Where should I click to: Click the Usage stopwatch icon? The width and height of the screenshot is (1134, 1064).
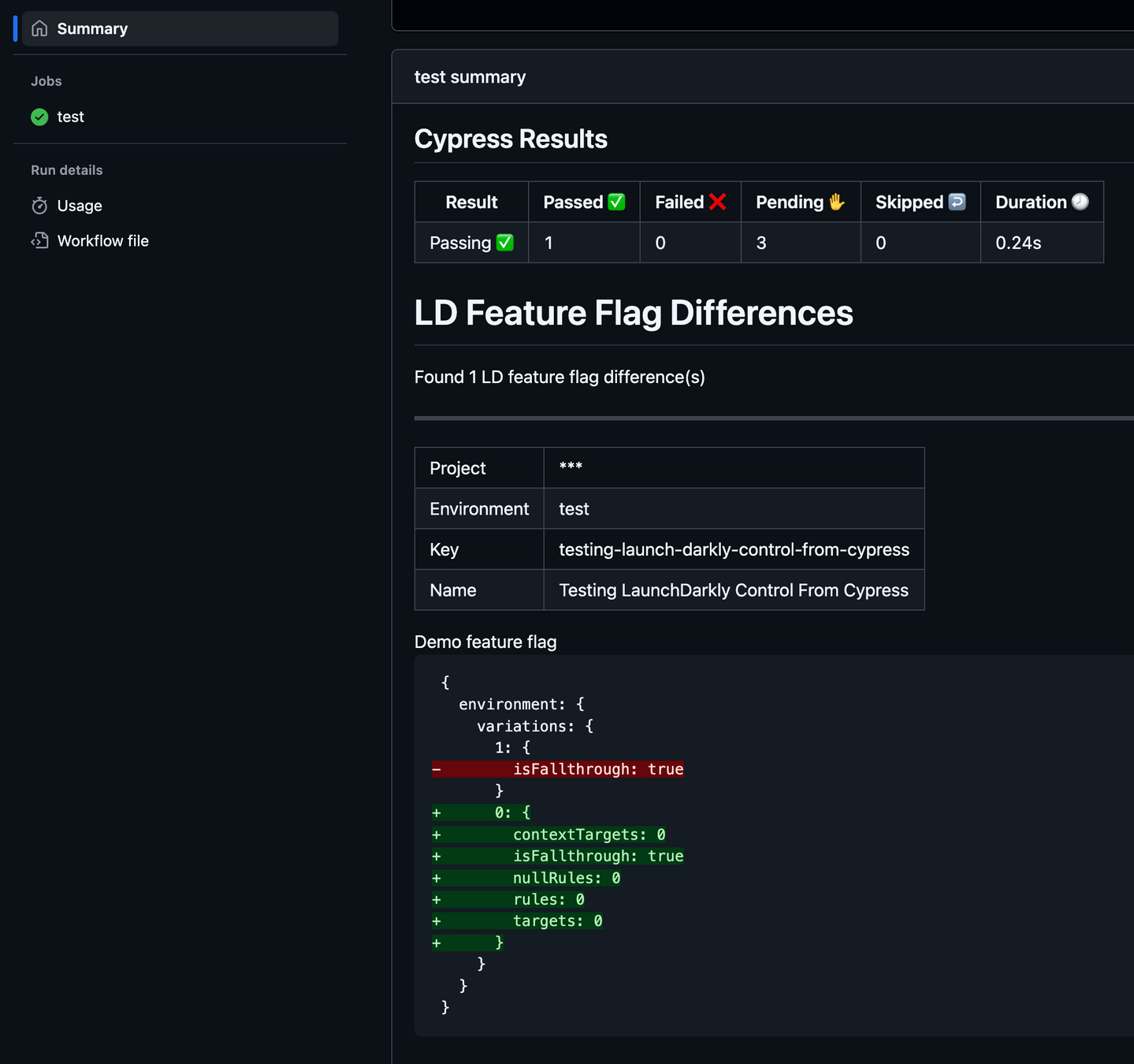[x=39, y=206]
